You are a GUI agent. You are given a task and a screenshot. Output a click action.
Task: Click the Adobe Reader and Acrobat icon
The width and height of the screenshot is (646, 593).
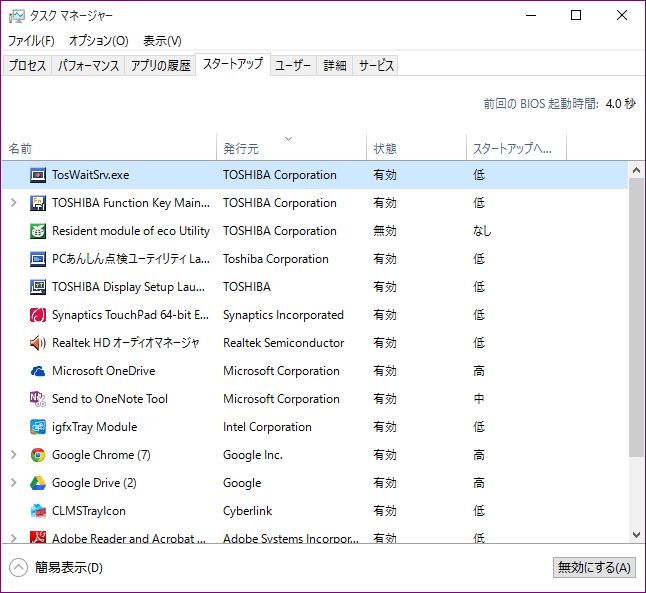[x=38, y=537]
